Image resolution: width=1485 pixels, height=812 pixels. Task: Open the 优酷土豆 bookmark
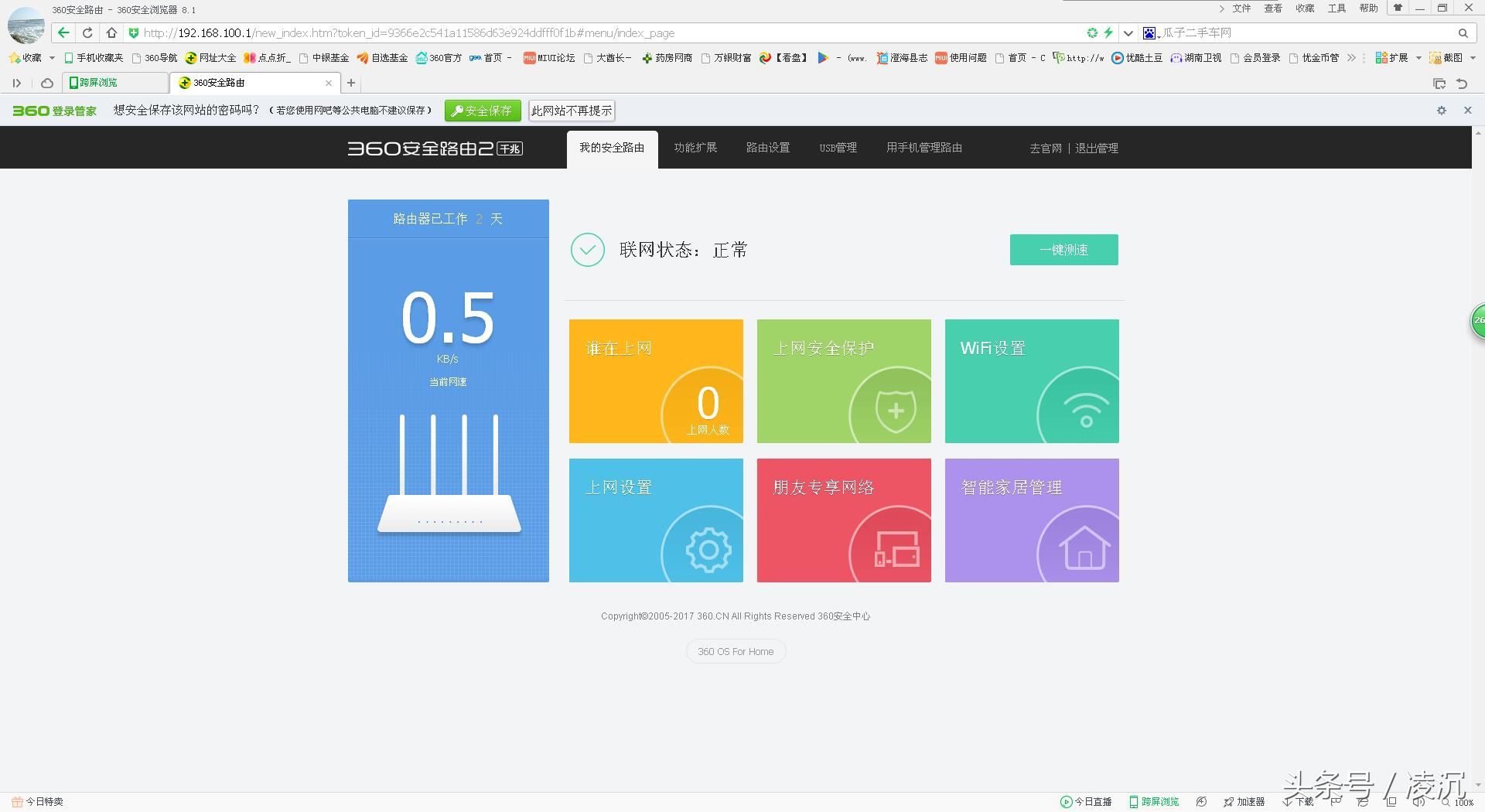[x=1137, y=57]
